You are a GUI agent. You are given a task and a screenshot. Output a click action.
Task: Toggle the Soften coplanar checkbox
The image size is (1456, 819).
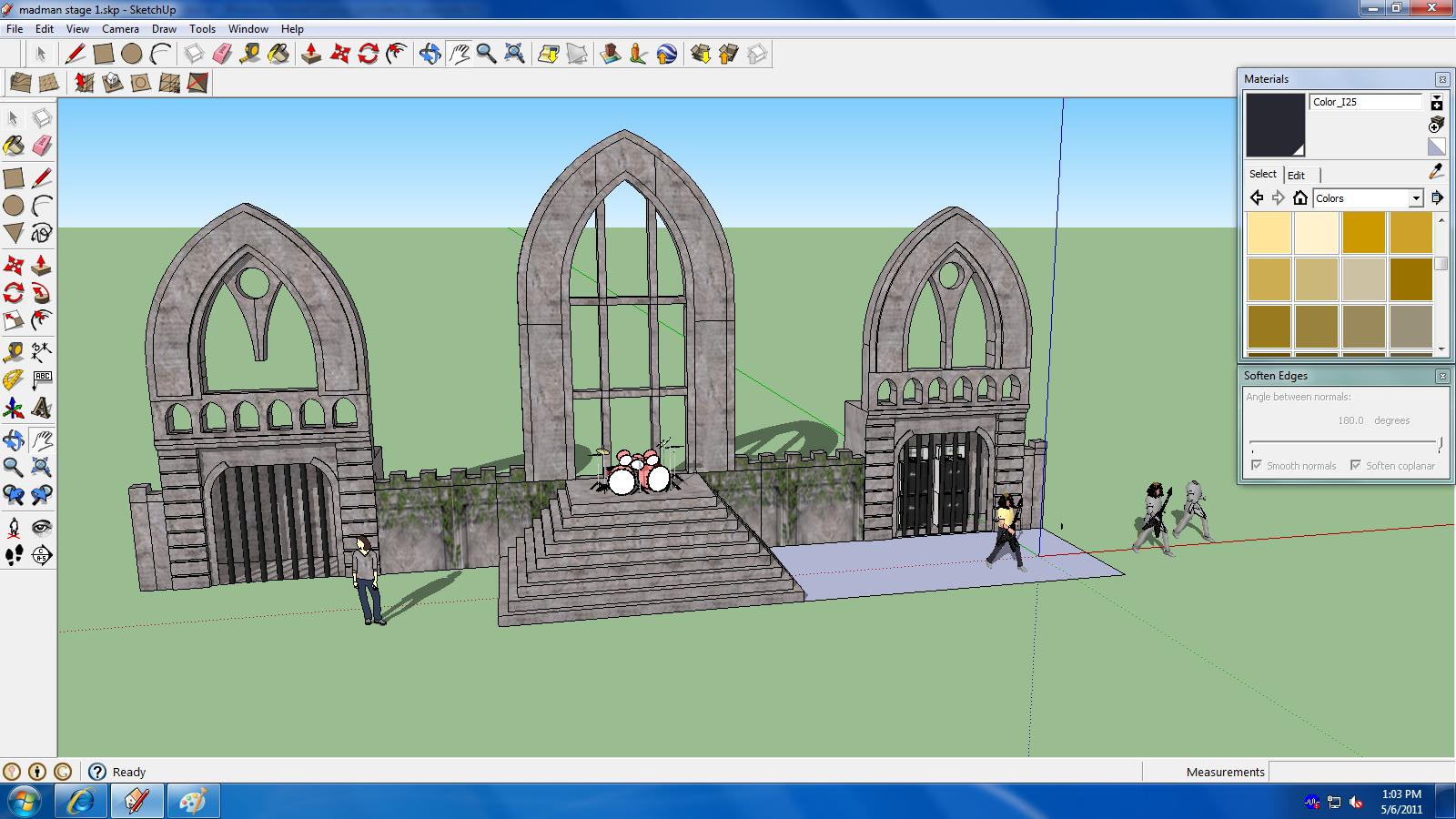tap(1356, 465)
